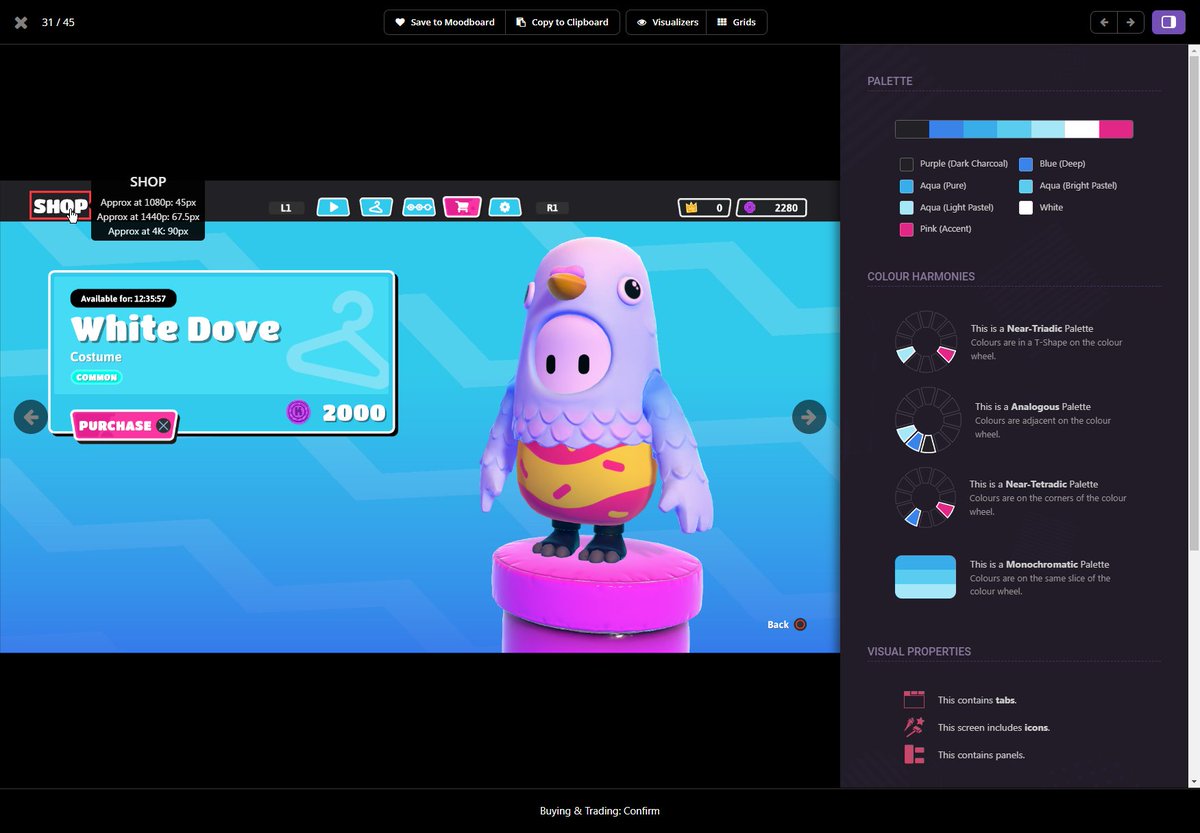This screenshot has width=1200, height=833.
Task: Click the SHOP title text
Action: click(x=60, y=206)
